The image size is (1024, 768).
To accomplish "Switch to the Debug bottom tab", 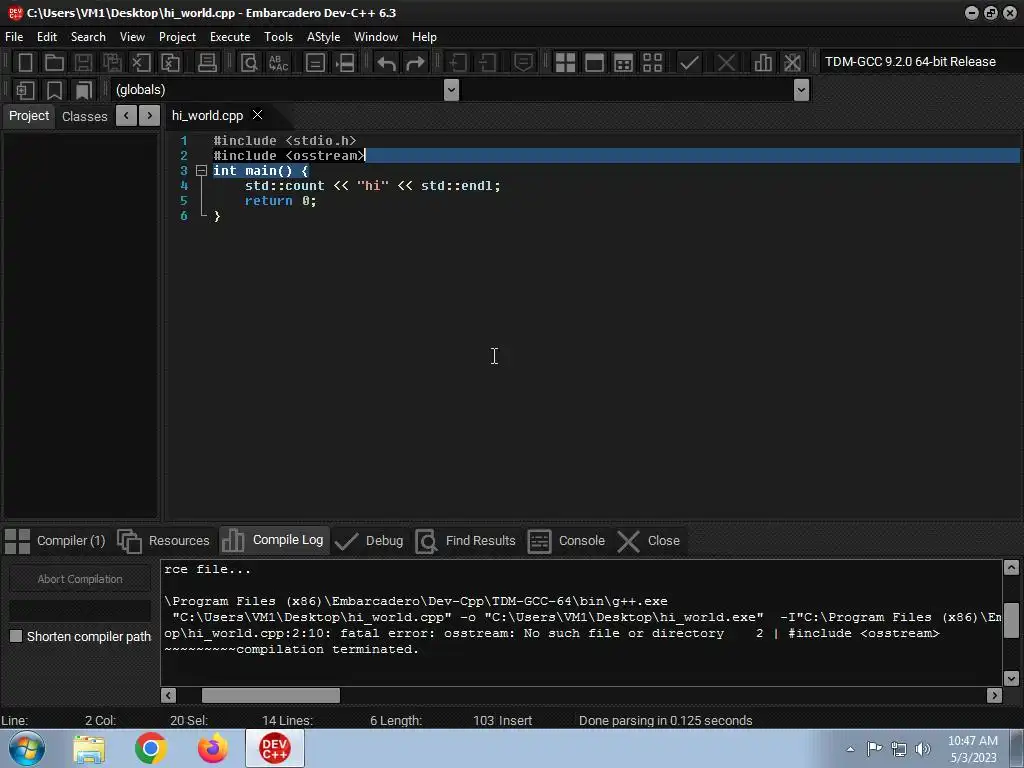I will pyautogui.click(x=369, y=541).
